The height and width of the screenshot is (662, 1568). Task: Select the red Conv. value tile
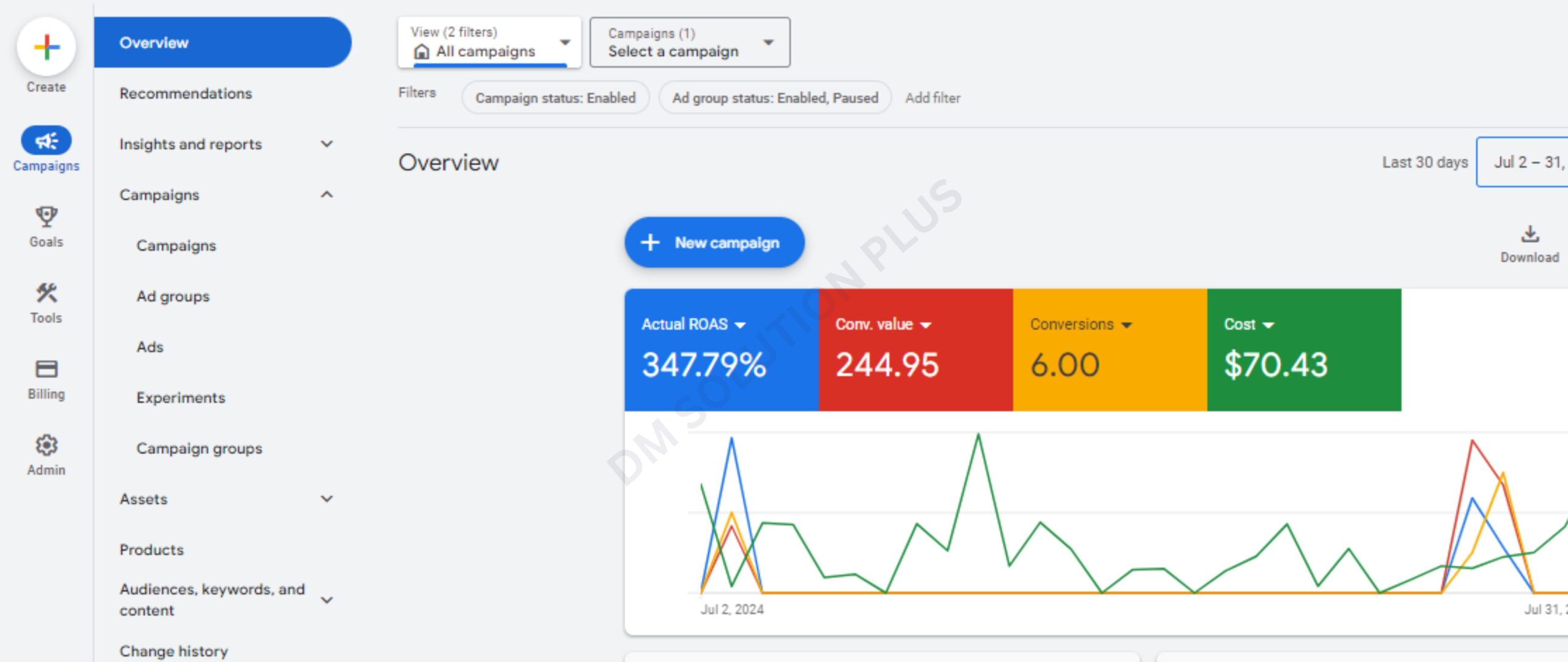pos(915,350)
